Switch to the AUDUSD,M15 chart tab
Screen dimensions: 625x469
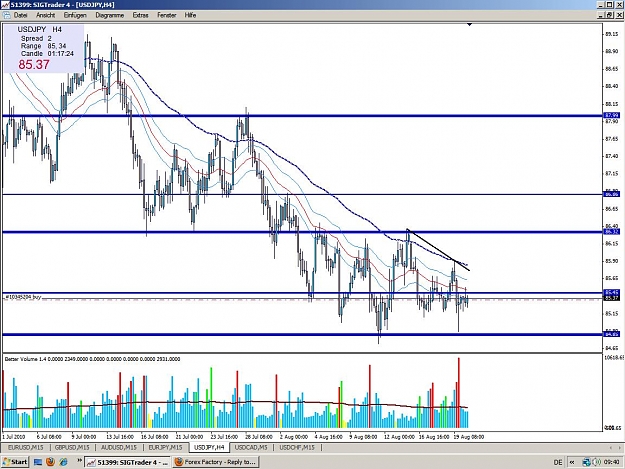pos(119,447)
